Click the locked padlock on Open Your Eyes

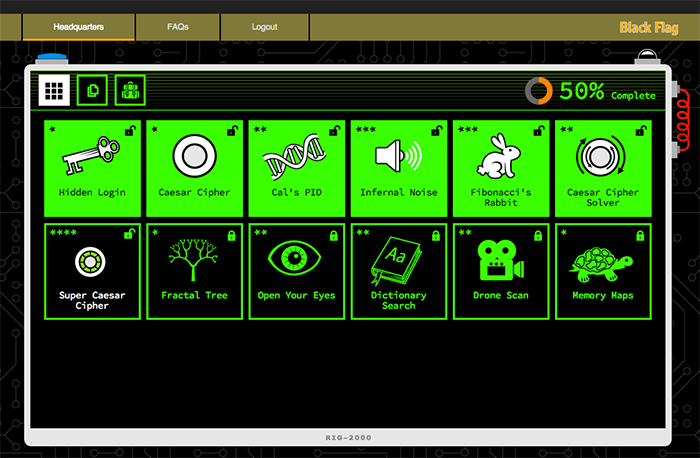333,235
